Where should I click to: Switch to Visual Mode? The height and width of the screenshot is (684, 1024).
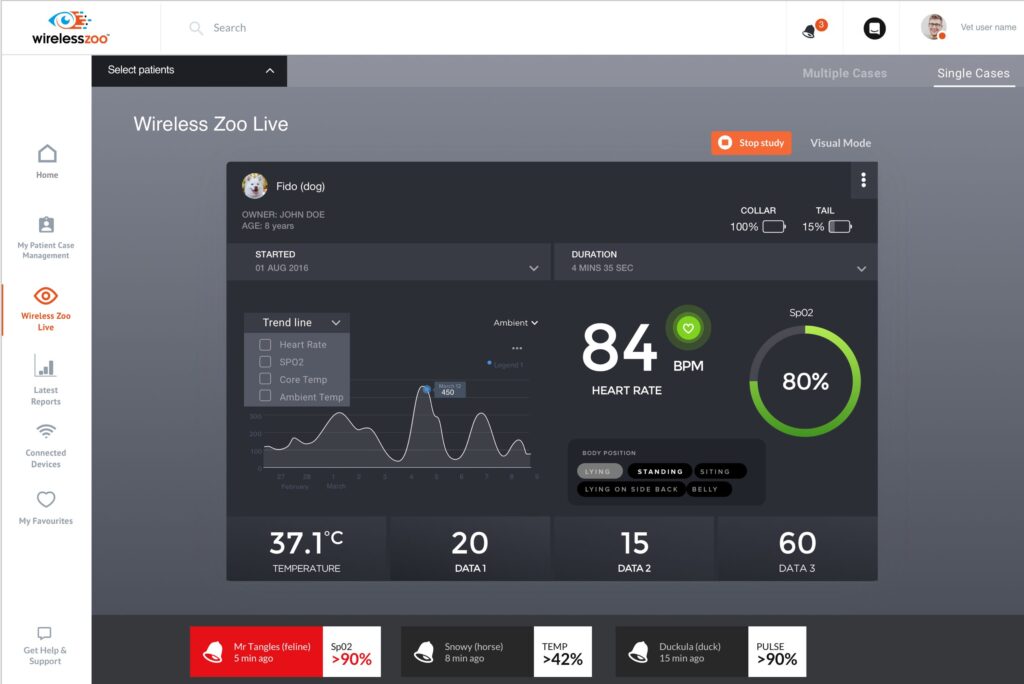840,143
